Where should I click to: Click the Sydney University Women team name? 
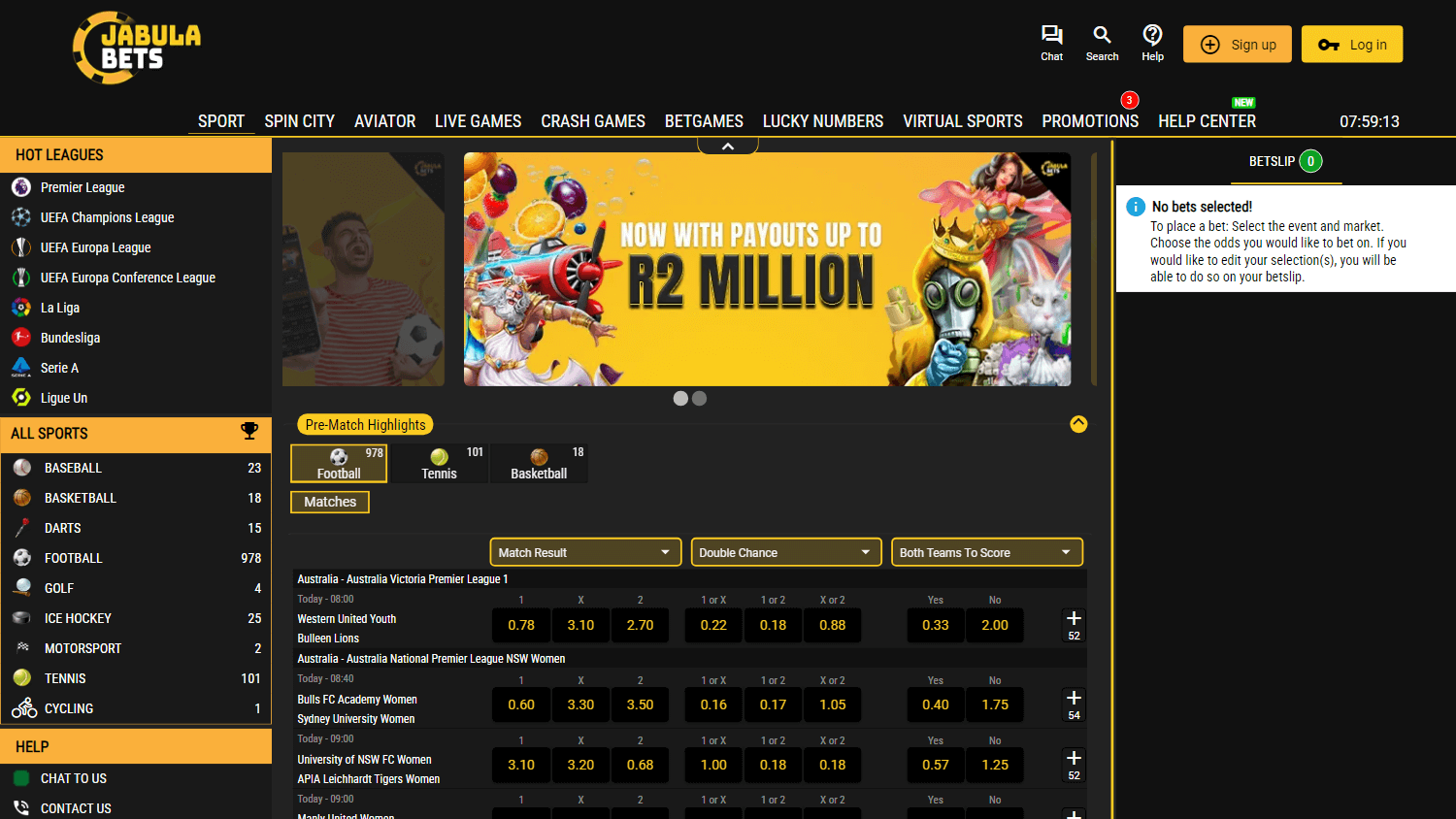355,719
